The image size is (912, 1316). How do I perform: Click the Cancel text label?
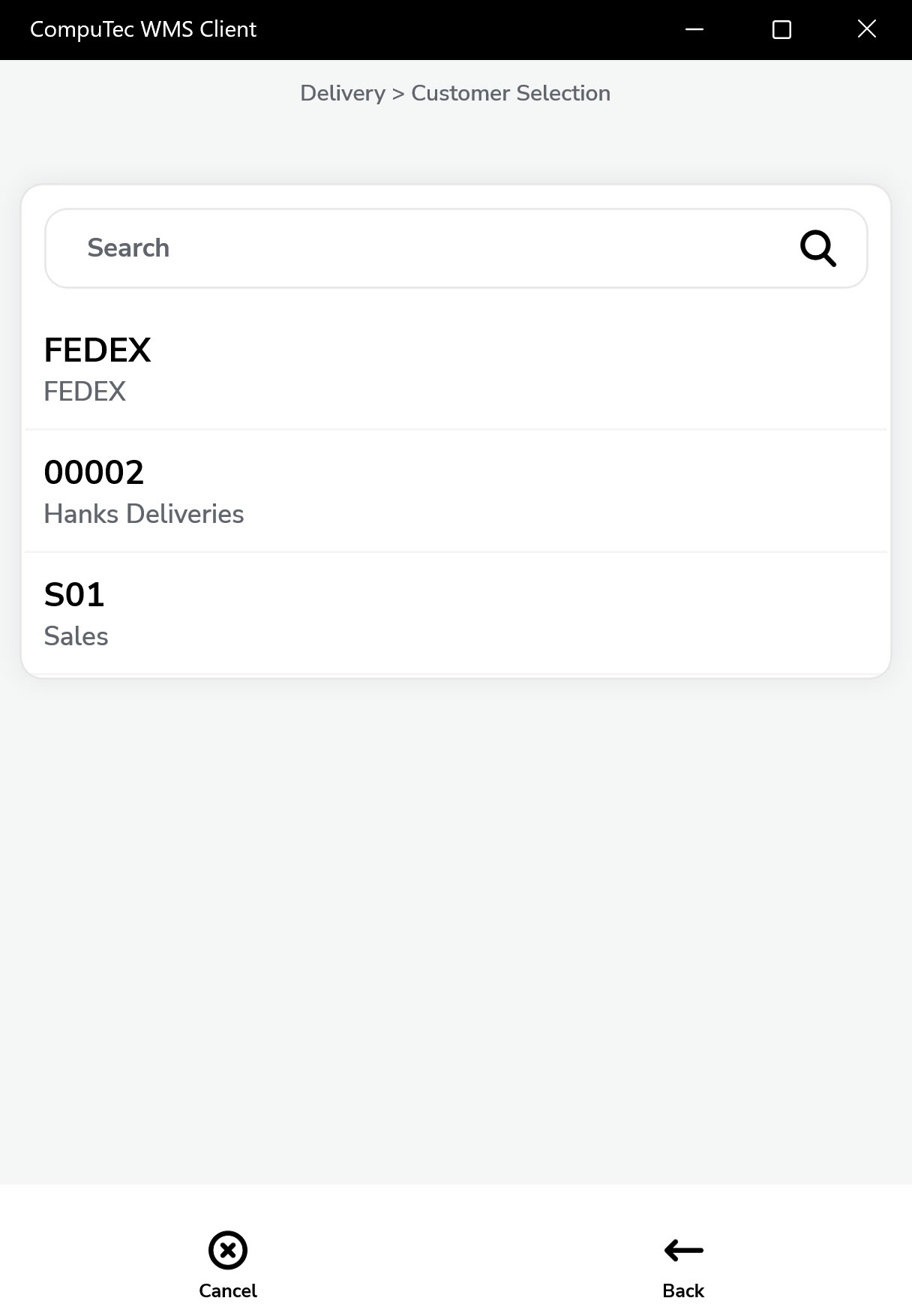(x=228, y=1290)
